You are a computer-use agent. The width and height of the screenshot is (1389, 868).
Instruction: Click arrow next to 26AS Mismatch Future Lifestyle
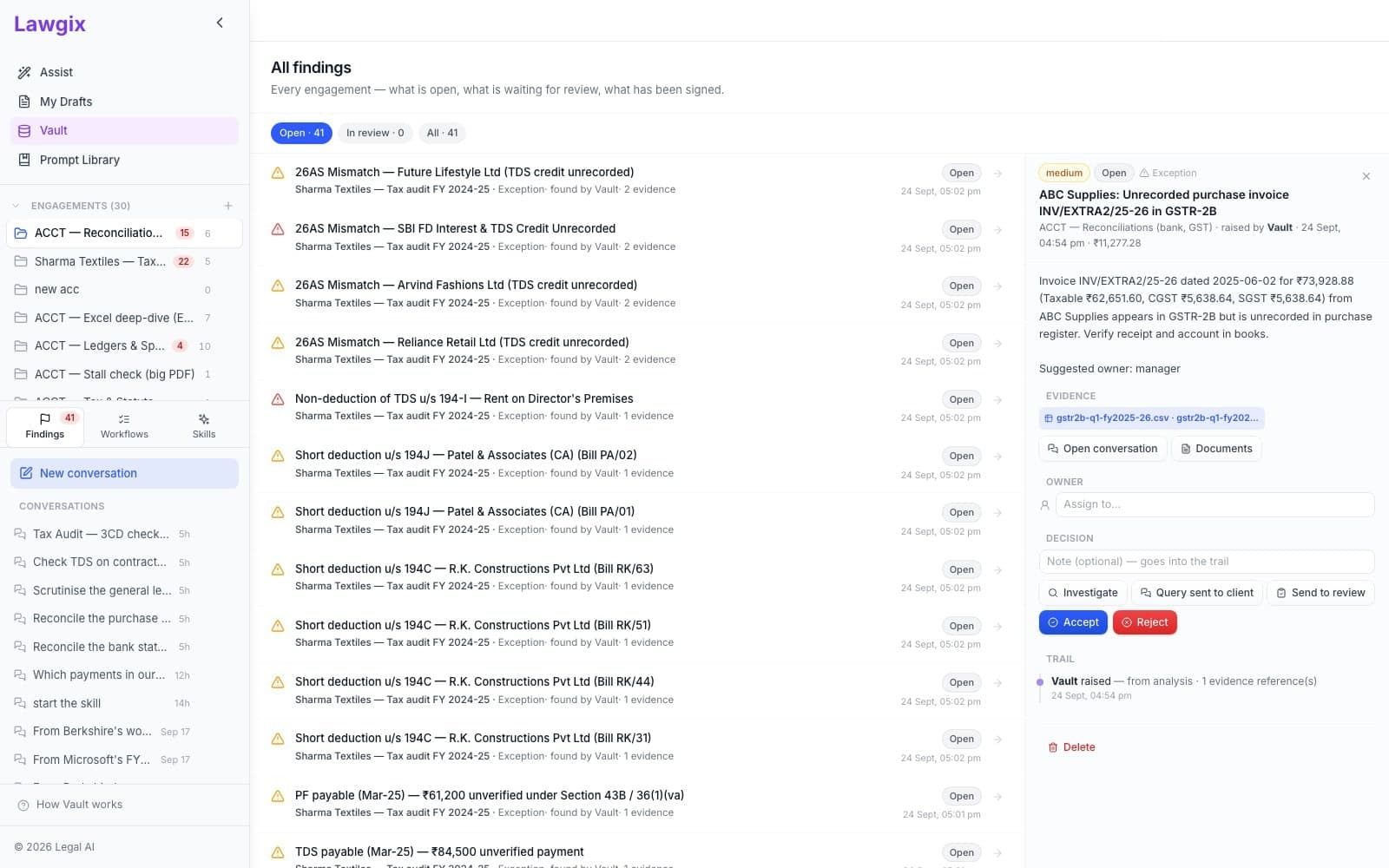point(998,174)
